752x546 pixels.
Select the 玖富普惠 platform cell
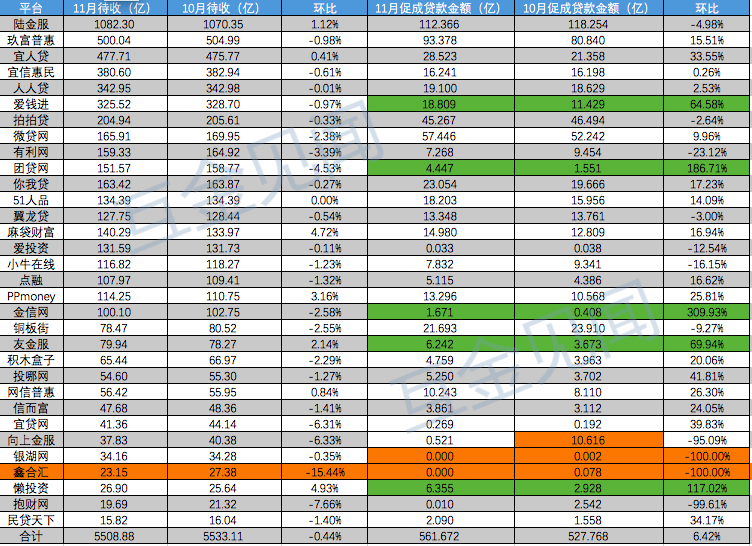[31, 40]
